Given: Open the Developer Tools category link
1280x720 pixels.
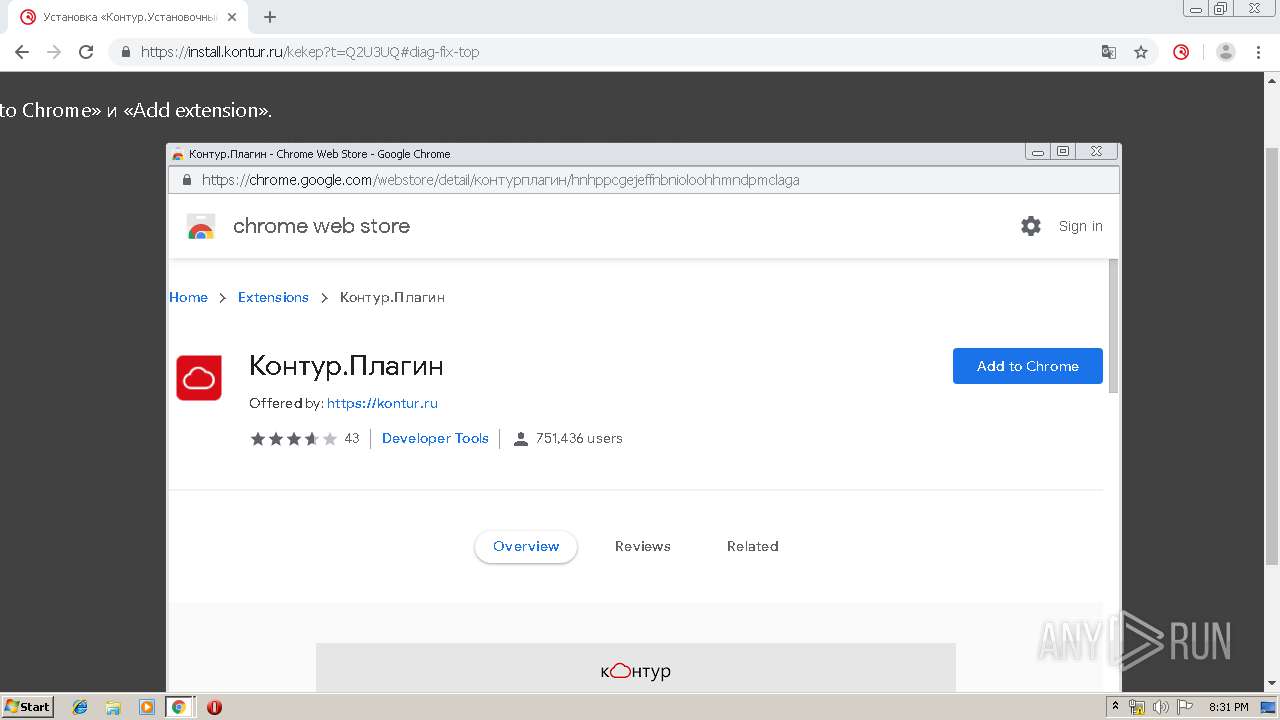Looking at the screenshot, I should (x=435, y=438).
